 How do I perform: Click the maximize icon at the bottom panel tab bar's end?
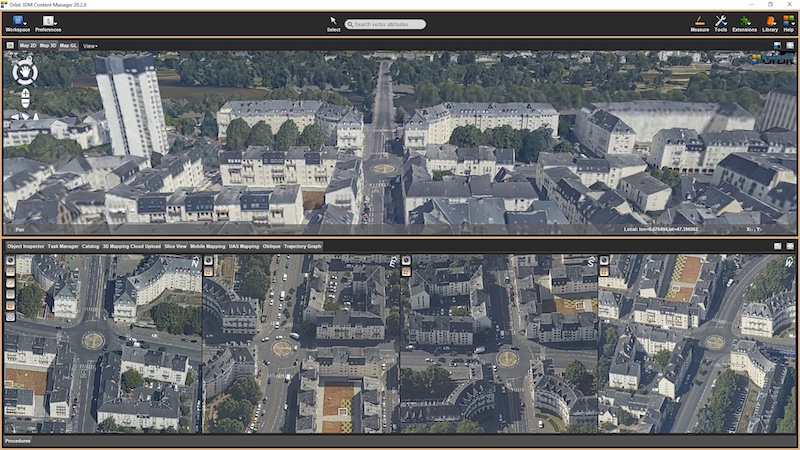point(790,246)
